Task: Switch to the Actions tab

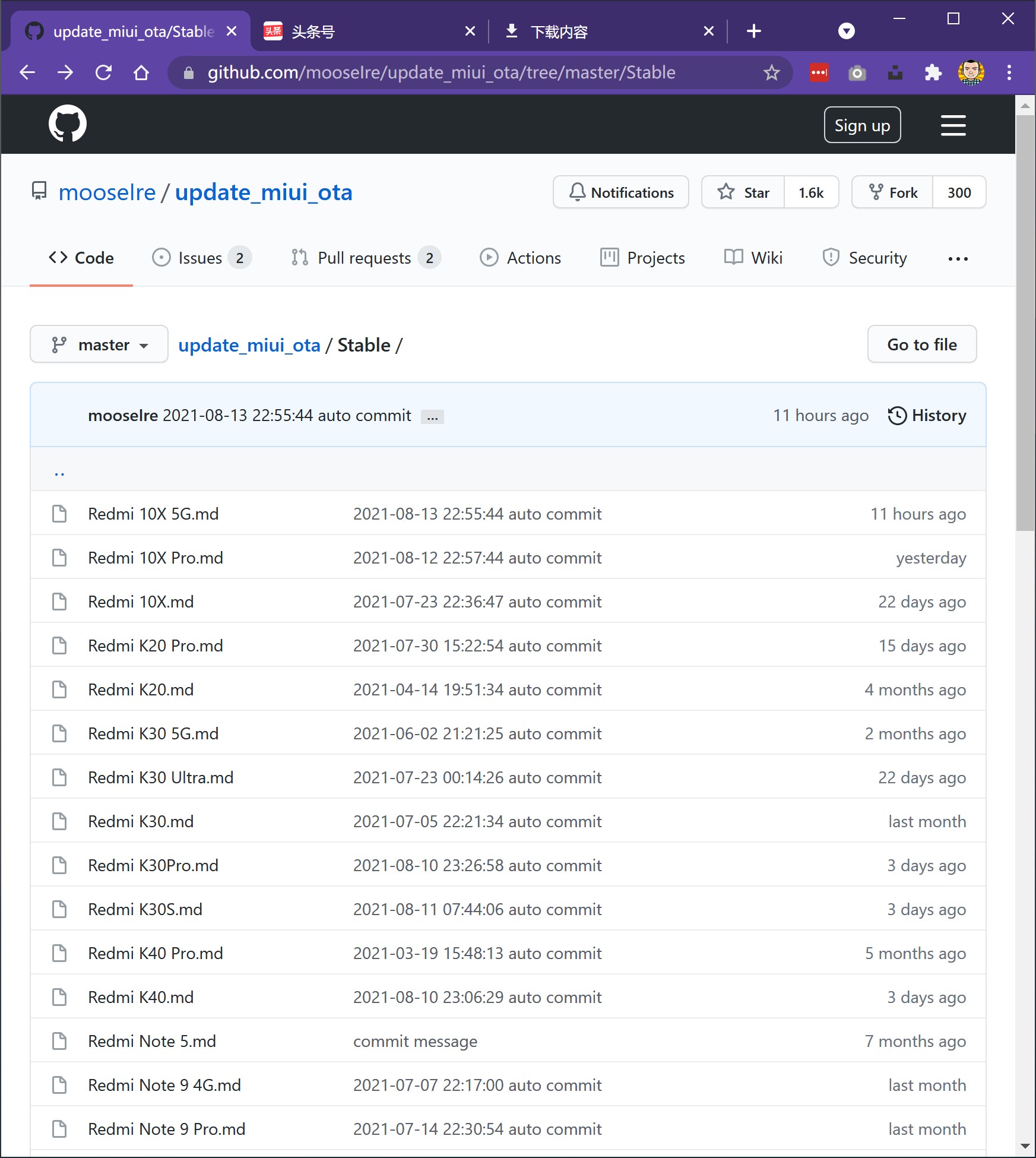Action: tap(521, 258)
